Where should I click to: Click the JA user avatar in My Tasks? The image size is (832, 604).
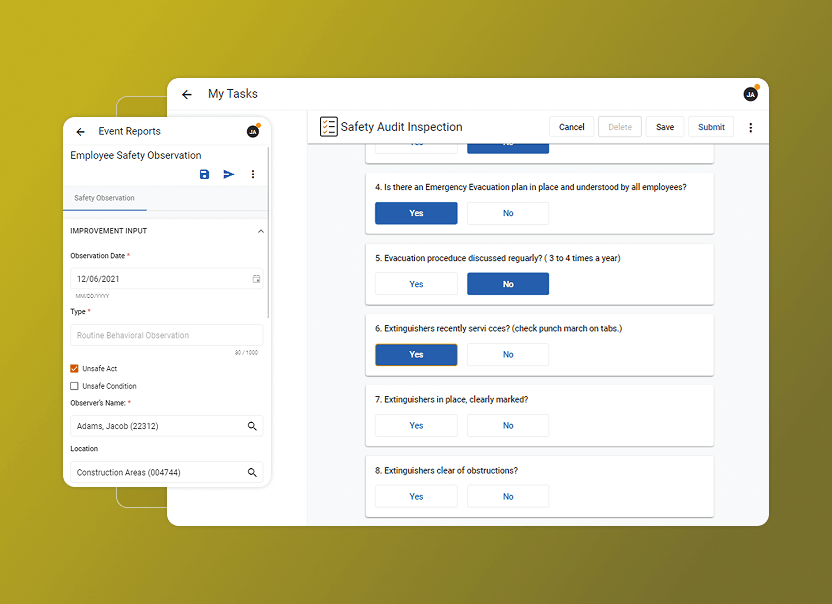coord(750,93)
